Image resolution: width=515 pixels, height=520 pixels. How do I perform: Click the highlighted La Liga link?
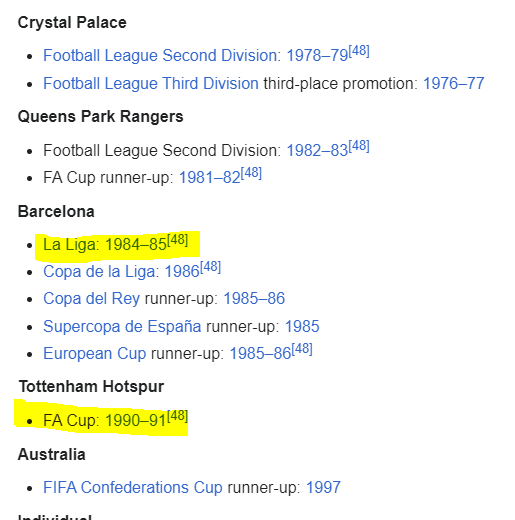tap(70, 245)
